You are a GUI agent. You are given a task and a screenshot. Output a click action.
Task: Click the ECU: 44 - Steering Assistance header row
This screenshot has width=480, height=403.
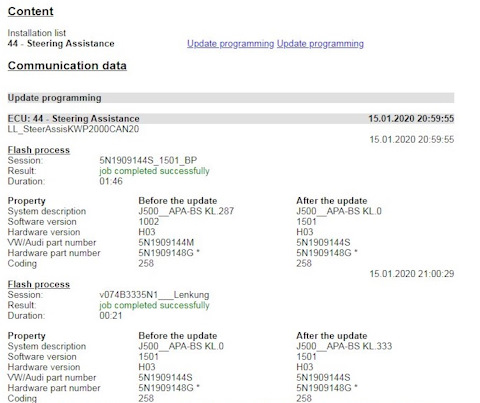(x=231, y=119)
